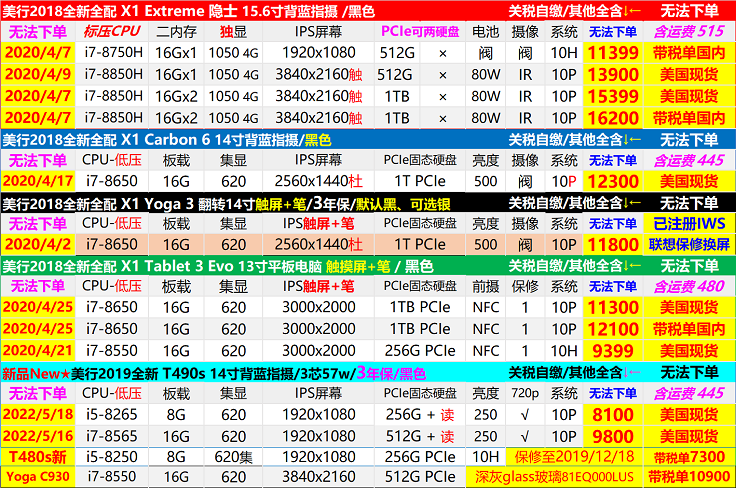Select the 16200 price cell
The height and width of the screenshot is (488, 736).
coord(612,117)
